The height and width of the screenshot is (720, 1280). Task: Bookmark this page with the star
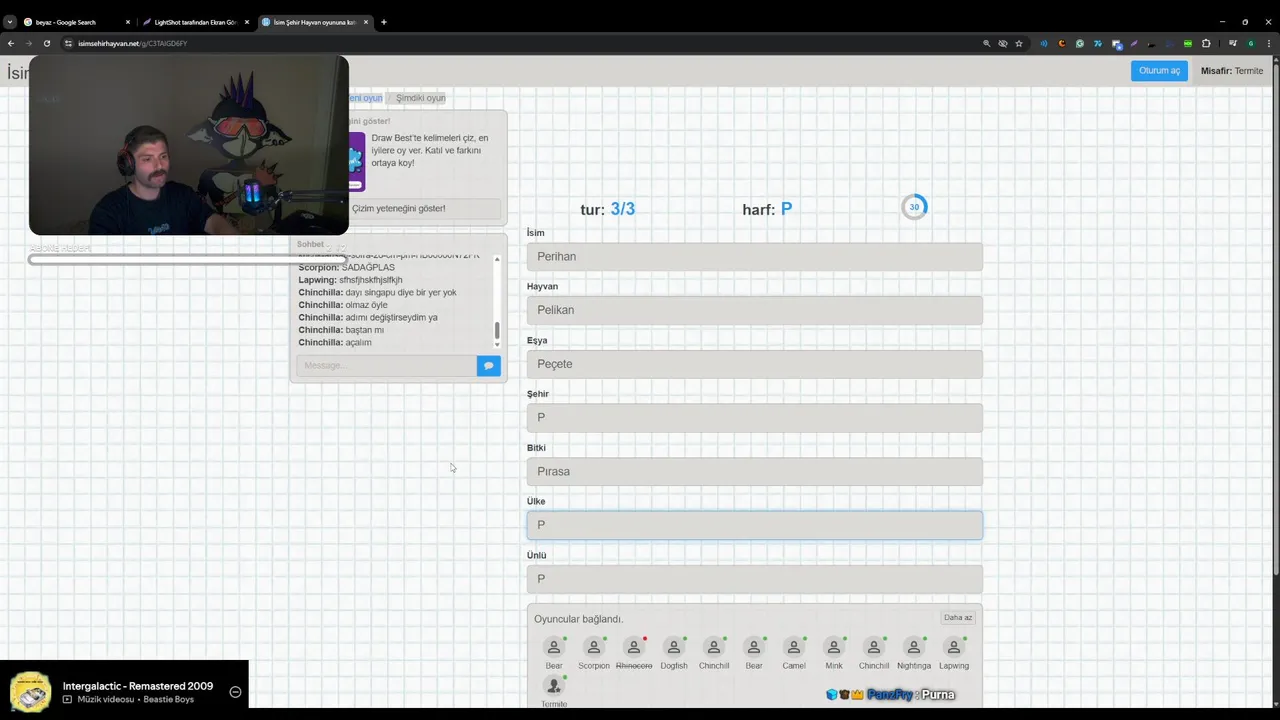[1019, 44]
